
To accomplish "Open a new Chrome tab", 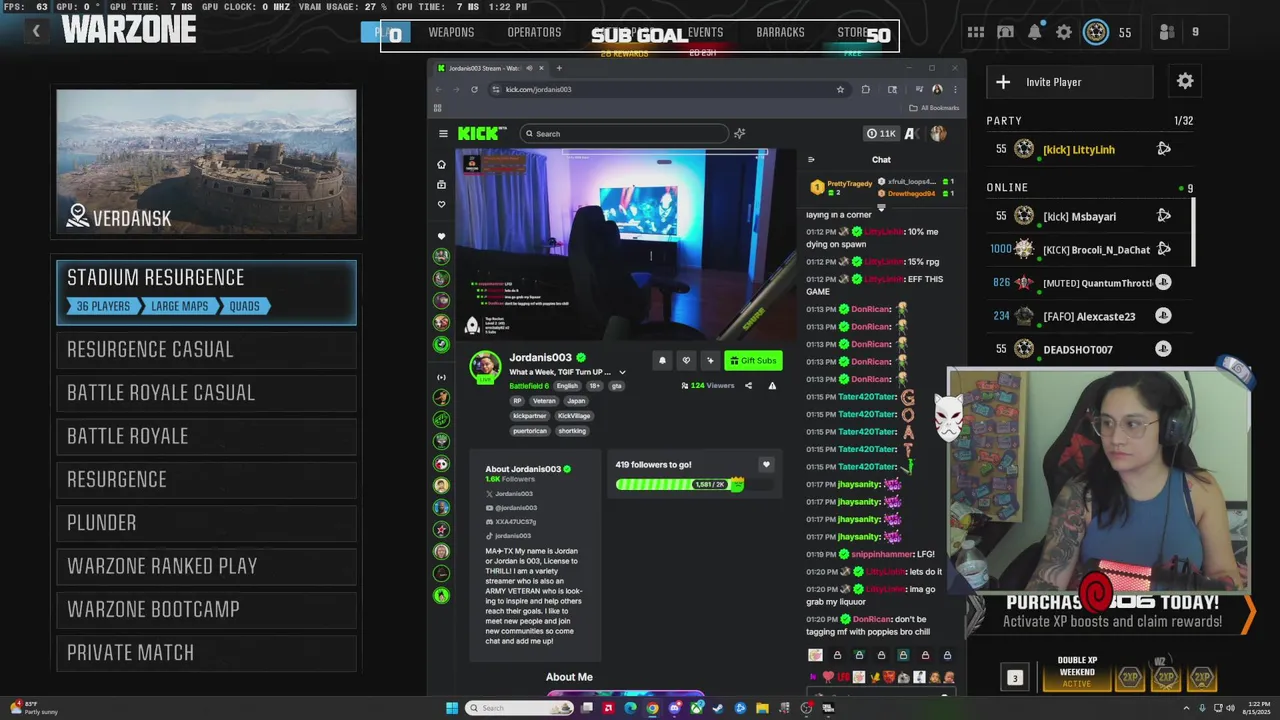I will click(559, 68).
